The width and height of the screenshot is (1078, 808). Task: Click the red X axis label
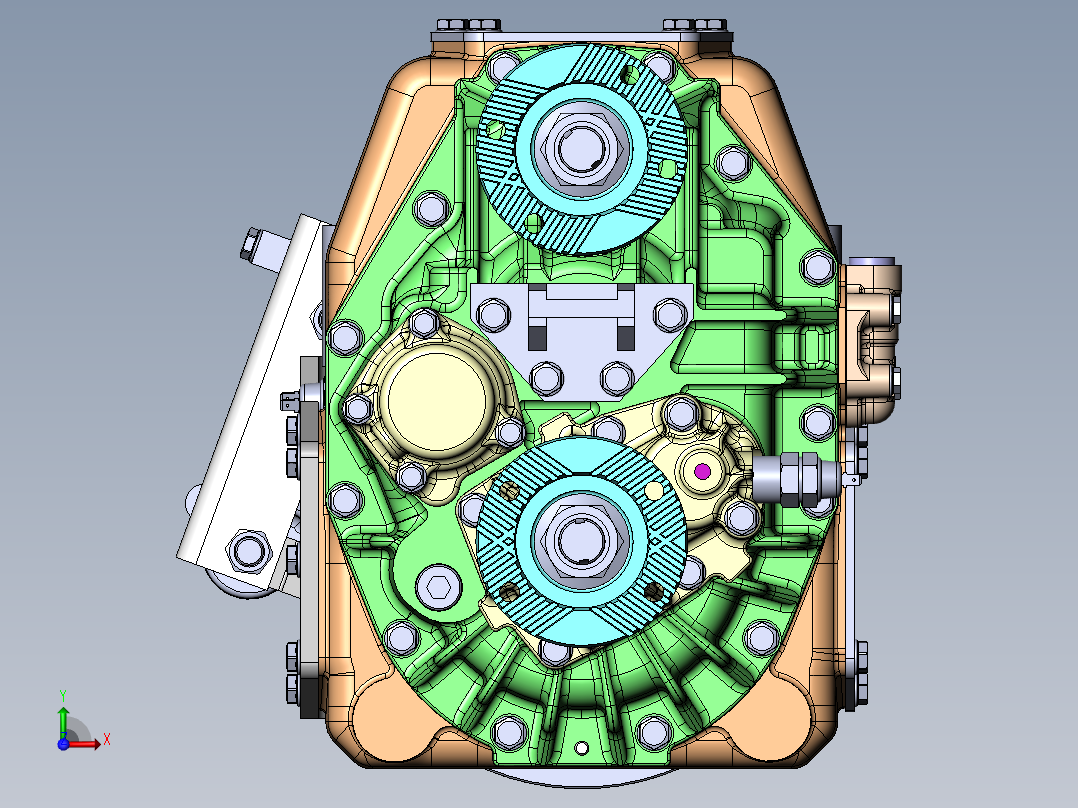pos(106,744)
